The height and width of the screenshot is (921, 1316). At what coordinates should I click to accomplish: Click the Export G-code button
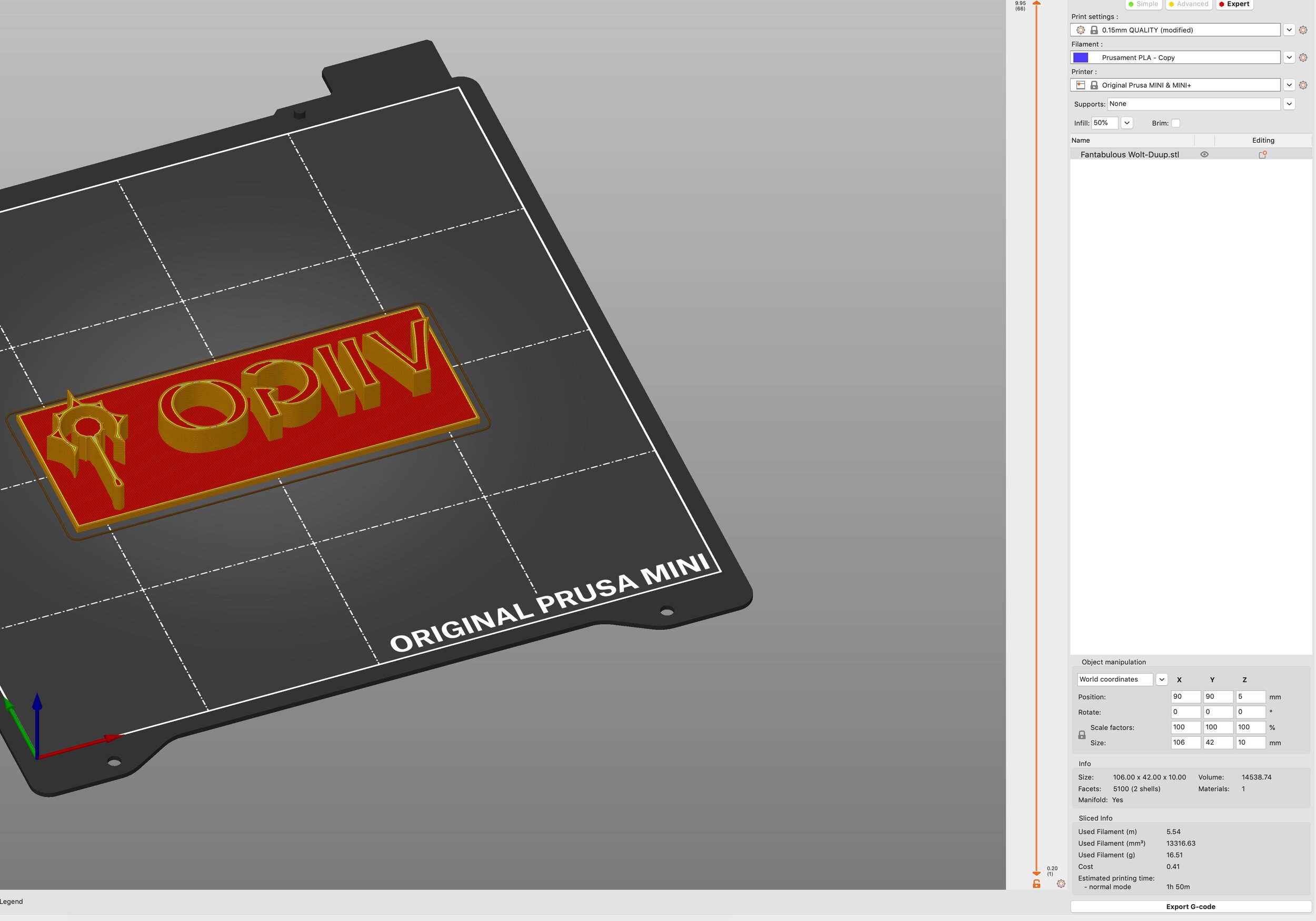click(x=1191, y=907)
